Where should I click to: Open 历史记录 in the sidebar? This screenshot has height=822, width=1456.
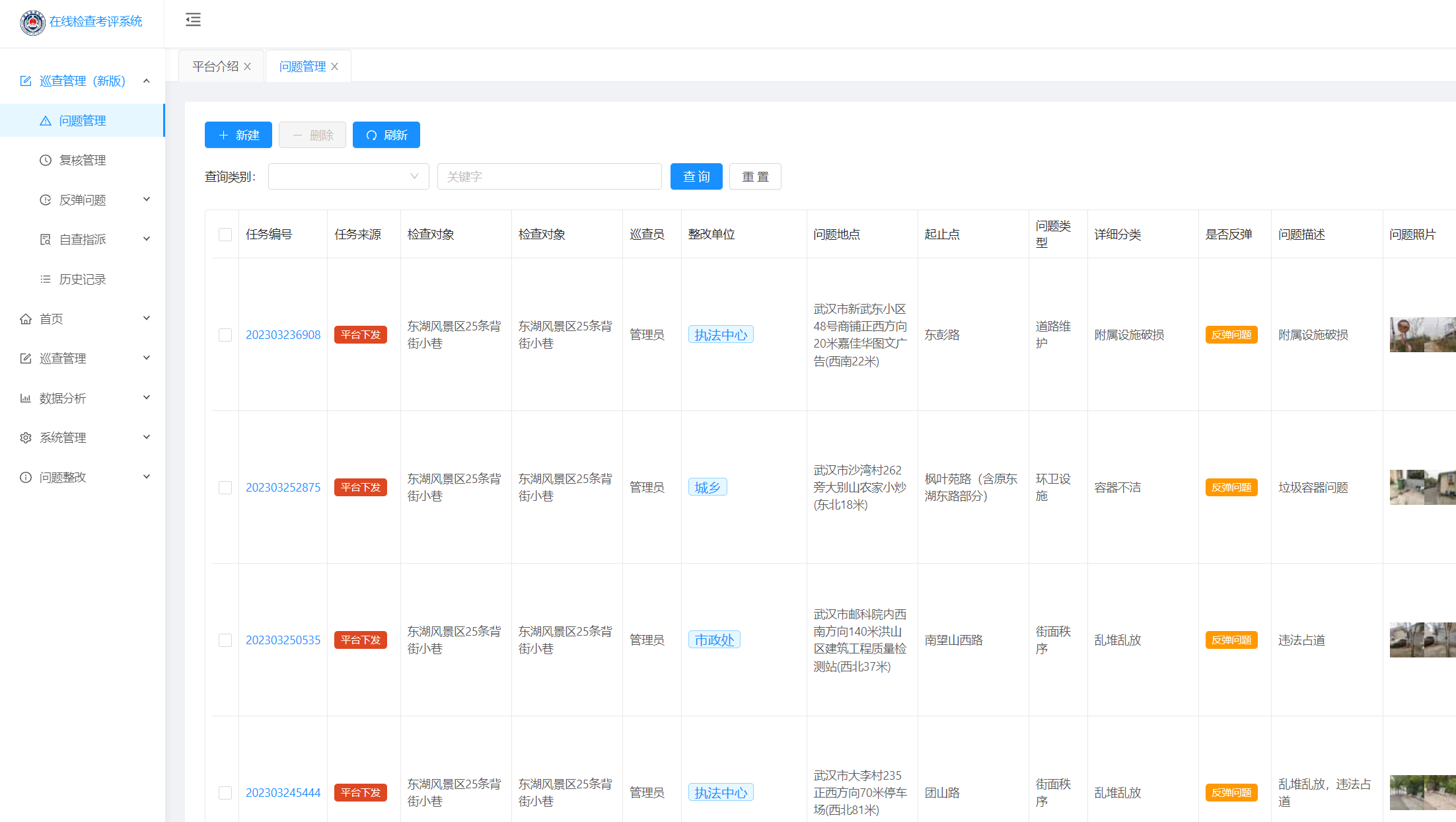82,279
